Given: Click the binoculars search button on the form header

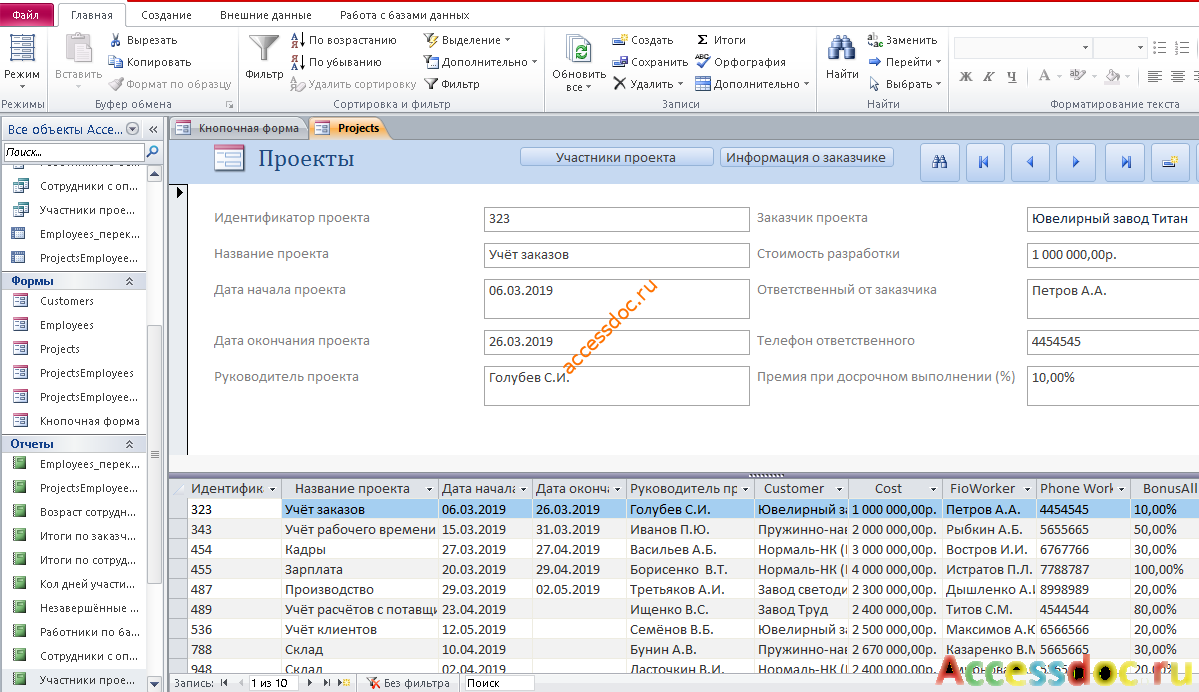Looking at the screenshot, I should [940, 161].
